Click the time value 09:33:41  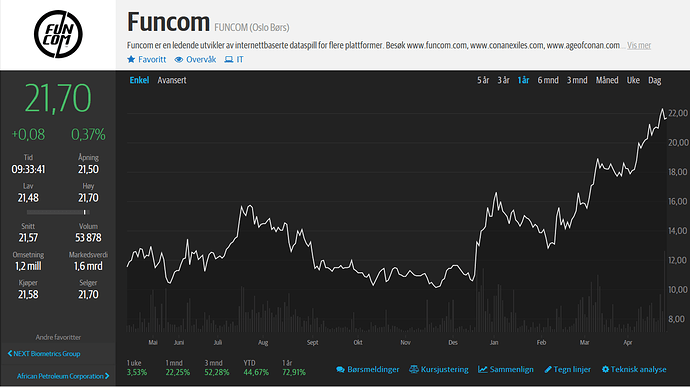click(28, 170)
